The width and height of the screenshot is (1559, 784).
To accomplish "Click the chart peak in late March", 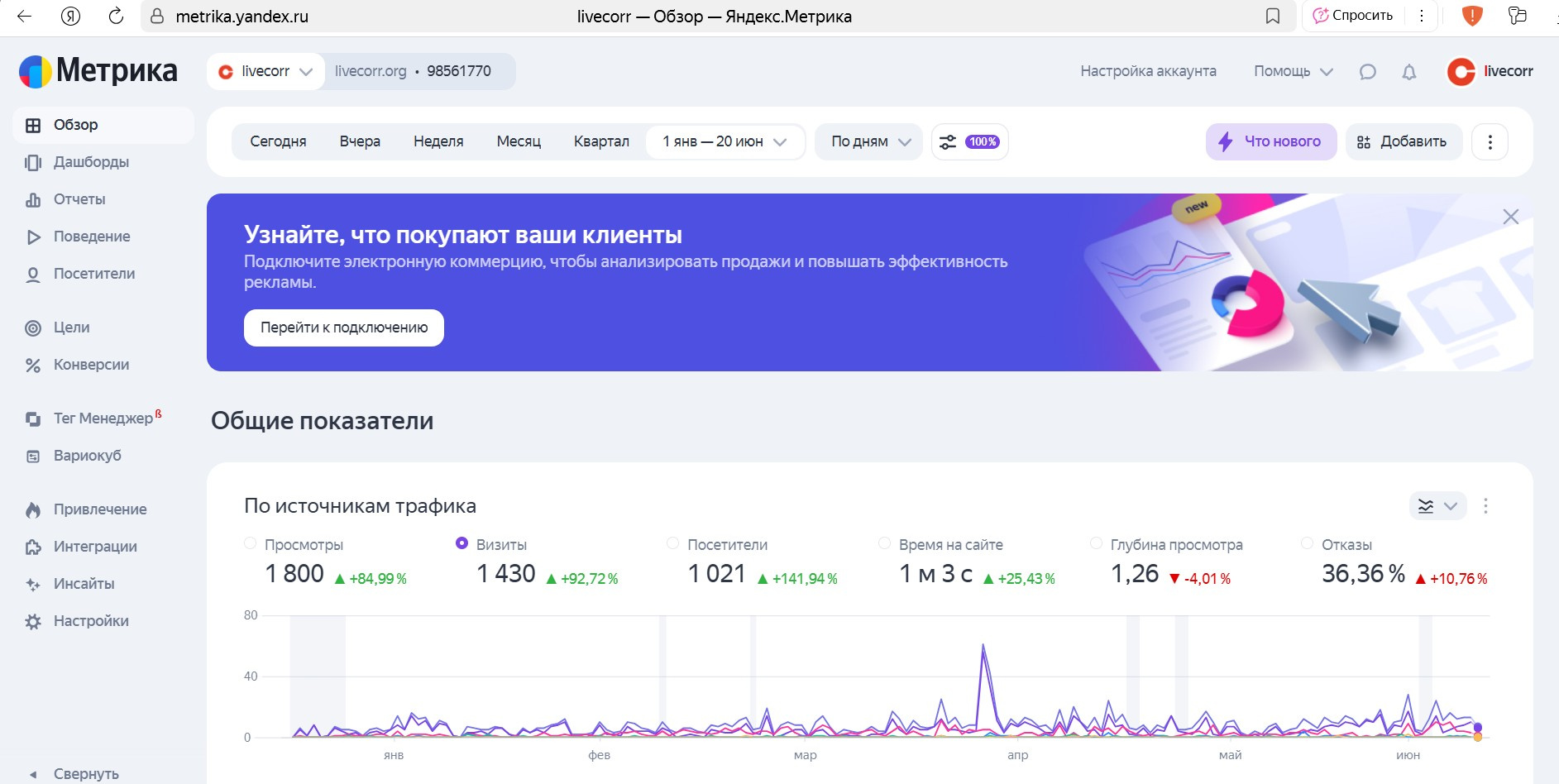I will 983,646.
